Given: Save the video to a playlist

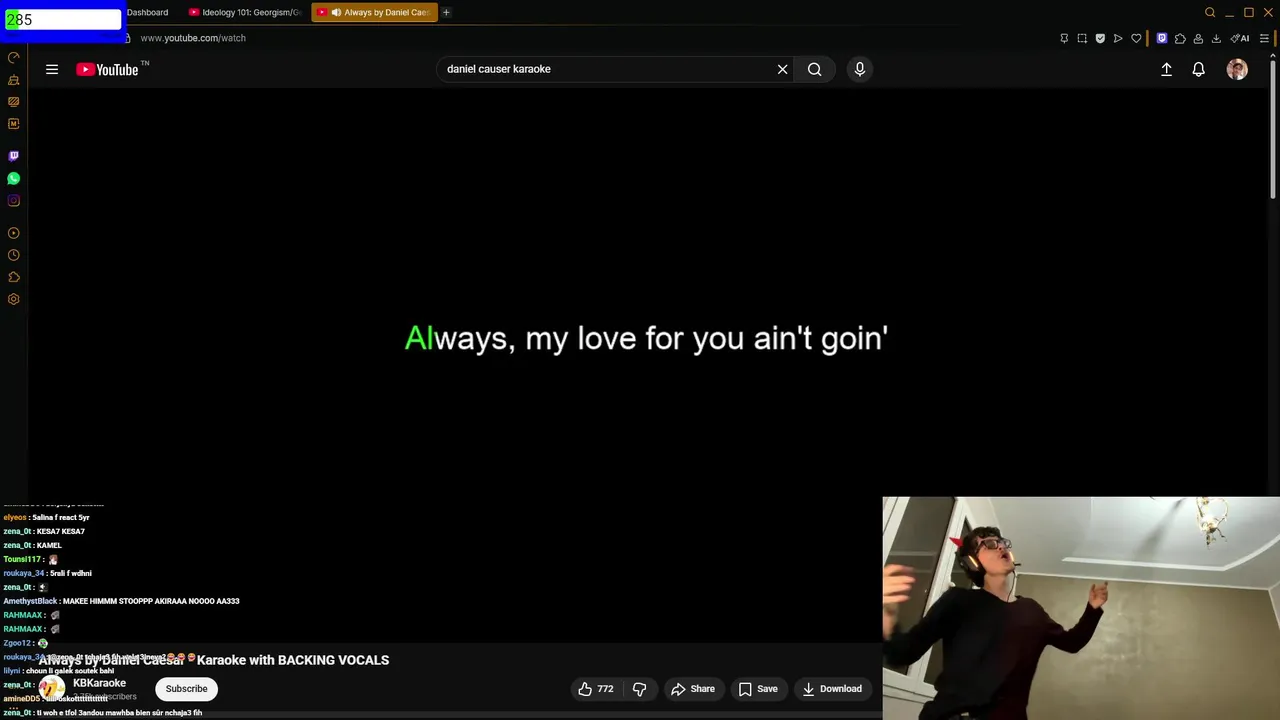Looking at the screenshot, I should (x=758, y=689).
